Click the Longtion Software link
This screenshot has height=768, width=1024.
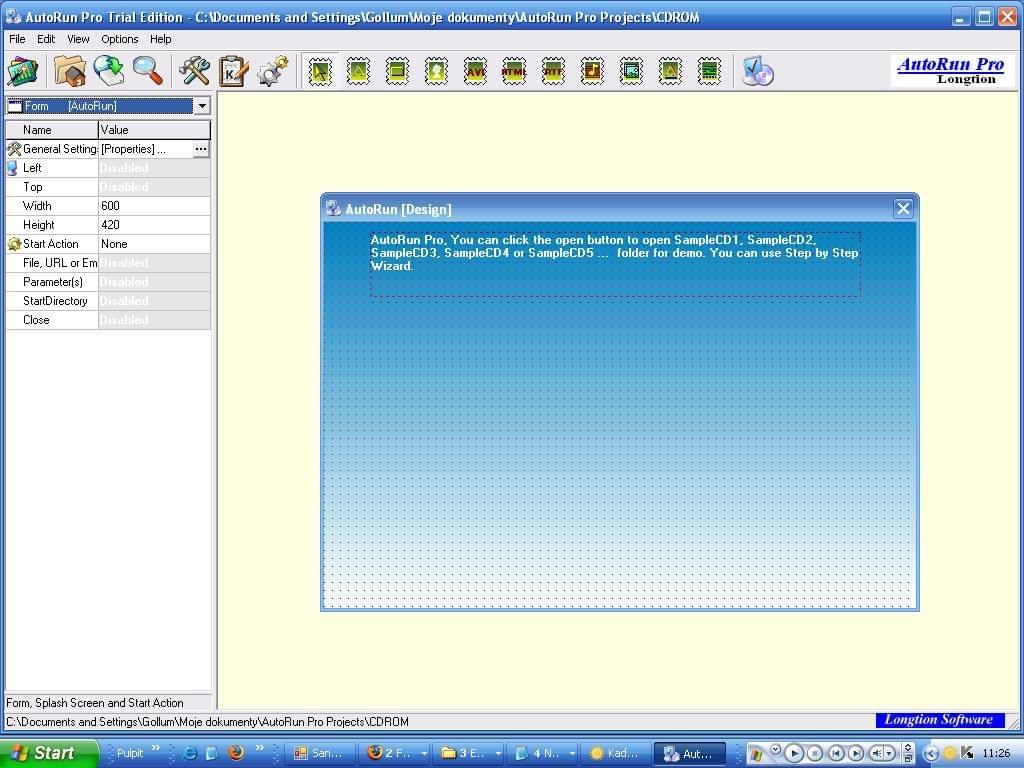939,720
